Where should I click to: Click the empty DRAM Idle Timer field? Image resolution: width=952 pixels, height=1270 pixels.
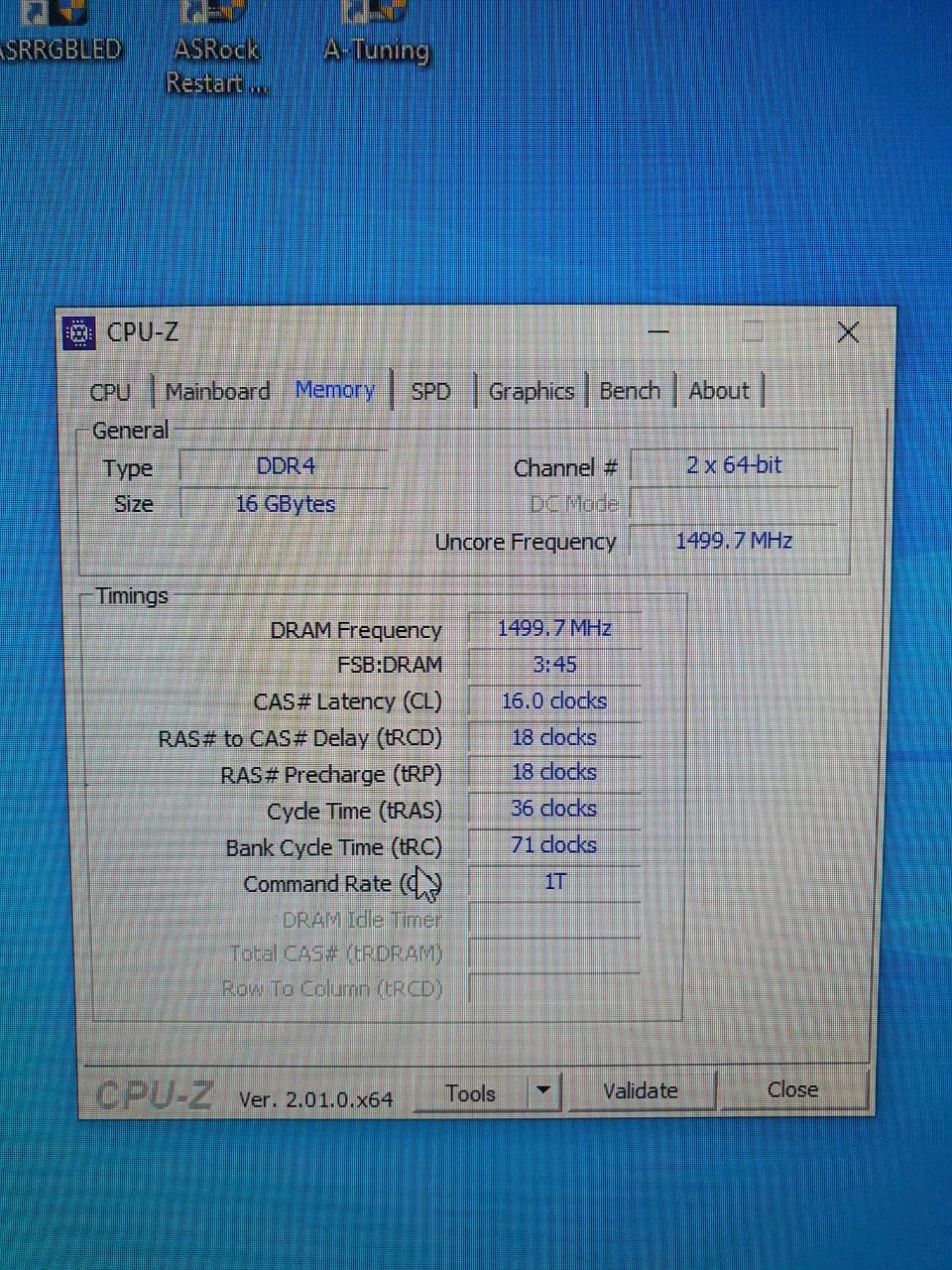[x=554, y=919]
